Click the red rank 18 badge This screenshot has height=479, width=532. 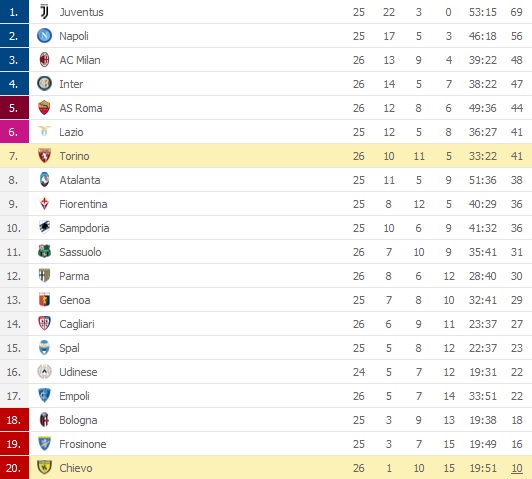(14, 420)
